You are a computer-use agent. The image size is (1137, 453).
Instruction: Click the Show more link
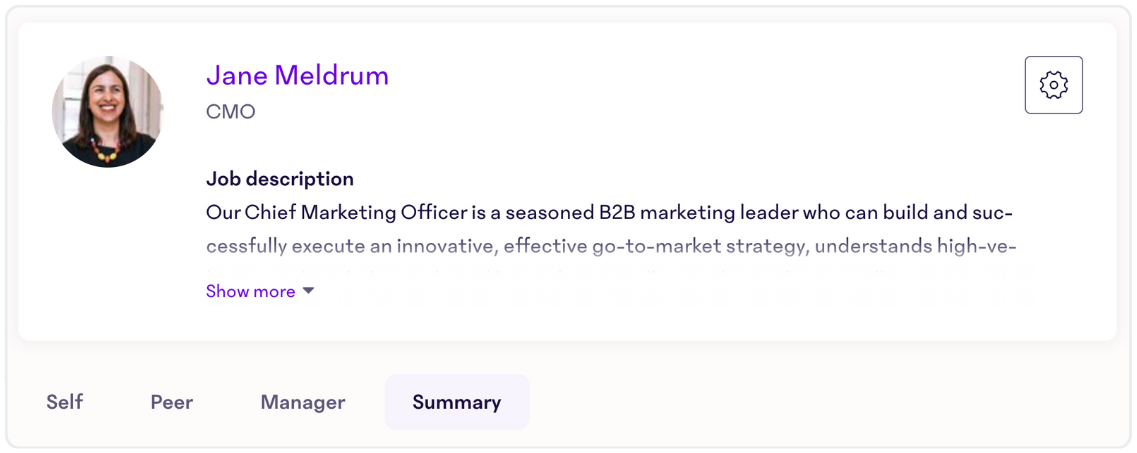point(251,291)
